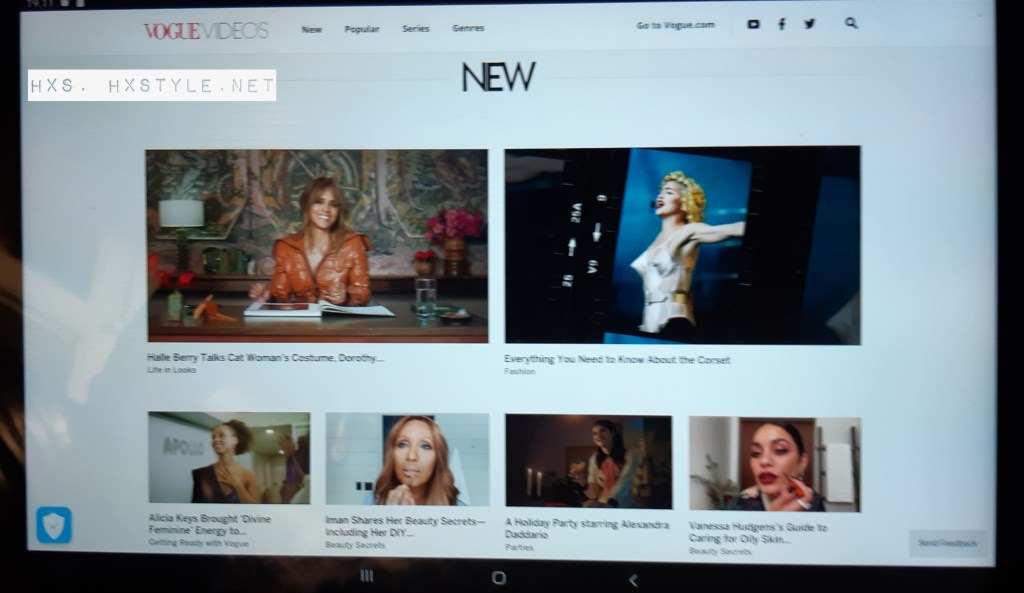This screenshot has width=1024, height=593.
Task: Click the Twitter bird icon
Action: point(809,24)
